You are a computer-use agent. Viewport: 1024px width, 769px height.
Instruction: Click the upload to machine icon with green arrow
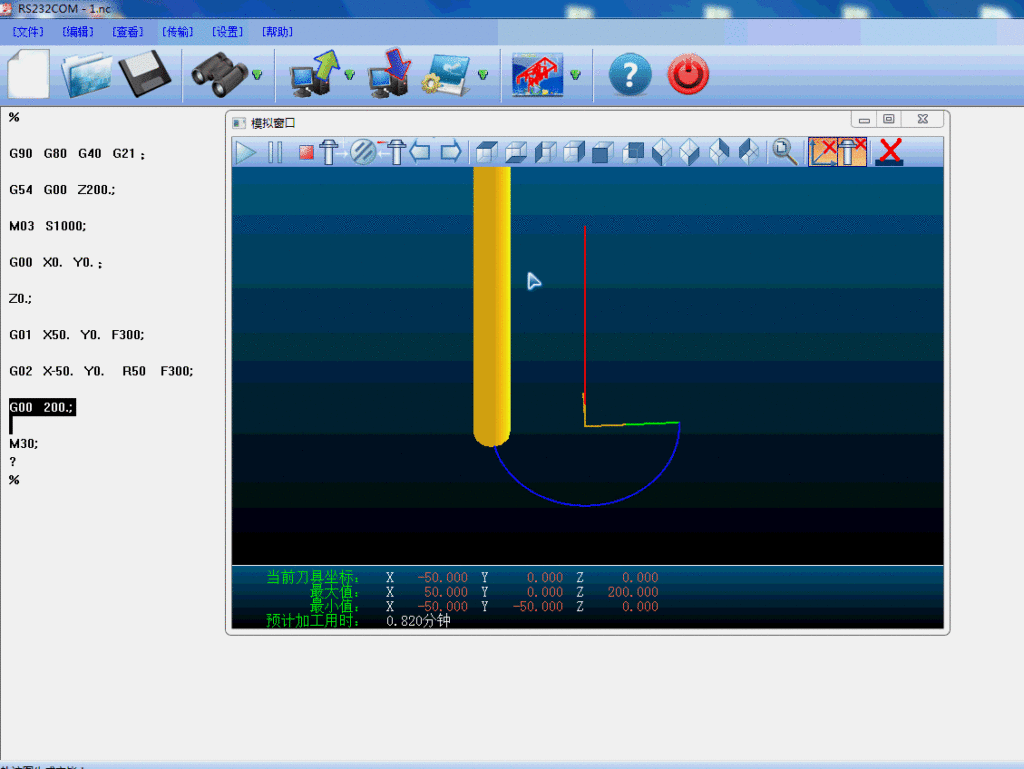click(x=313, y=75)
